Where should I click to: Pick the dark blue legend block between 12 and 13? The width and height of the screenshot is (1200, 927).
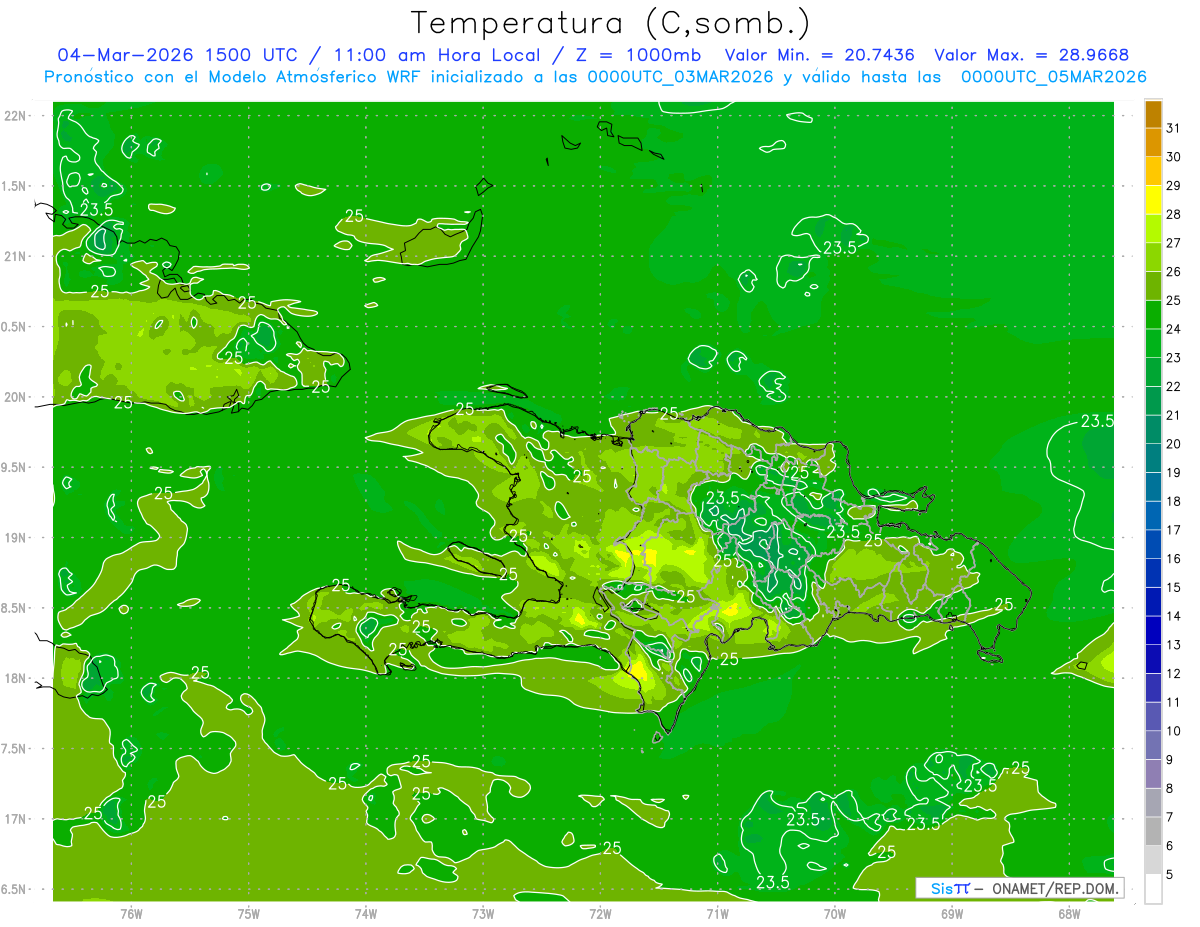point(1153,659)
